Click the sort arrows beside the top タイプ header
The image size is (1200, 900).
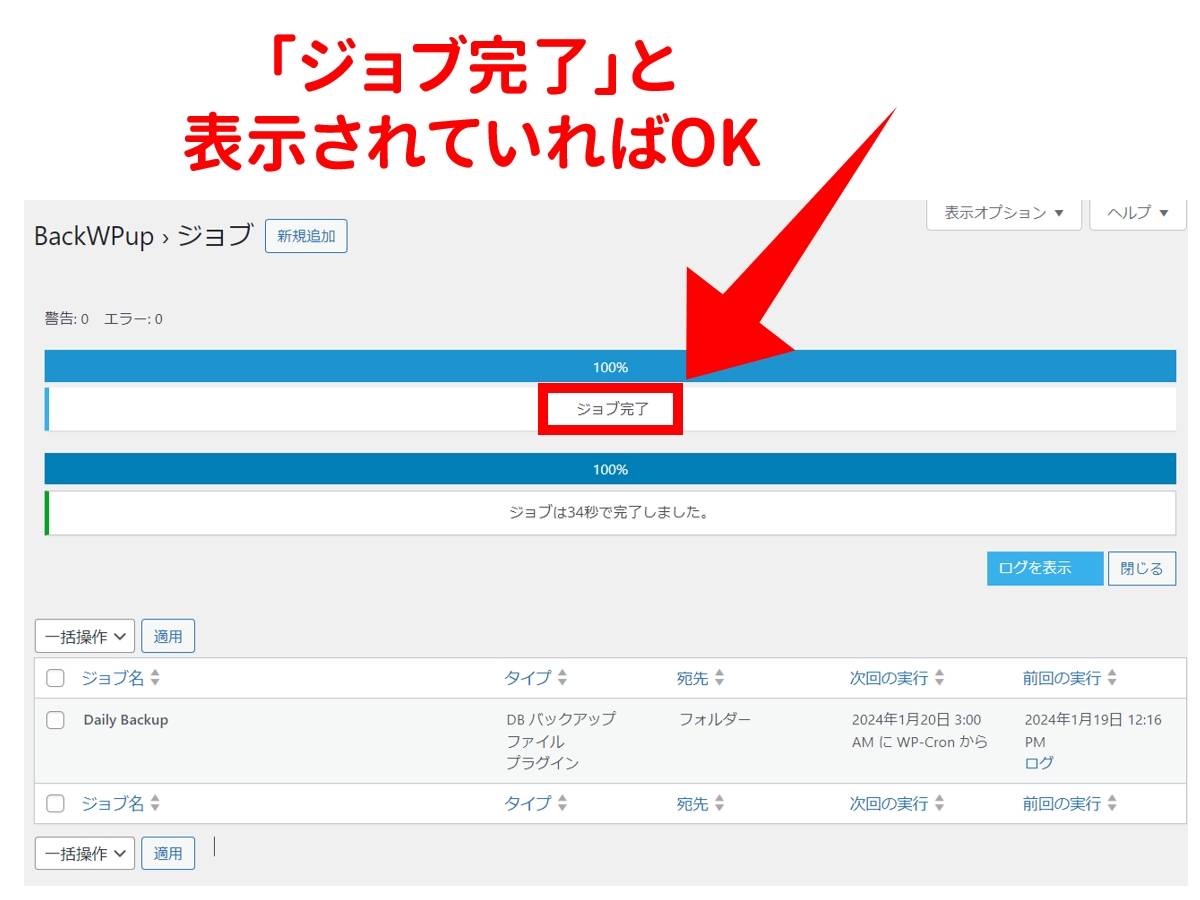click(x=562, y=678)
